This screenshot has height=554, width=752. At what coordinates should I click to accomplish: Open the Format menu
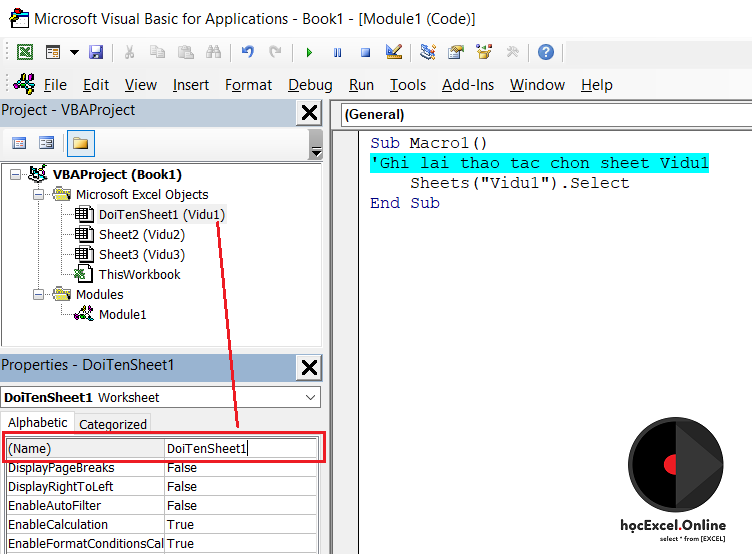pyautogui.click(x=248, y=85)
